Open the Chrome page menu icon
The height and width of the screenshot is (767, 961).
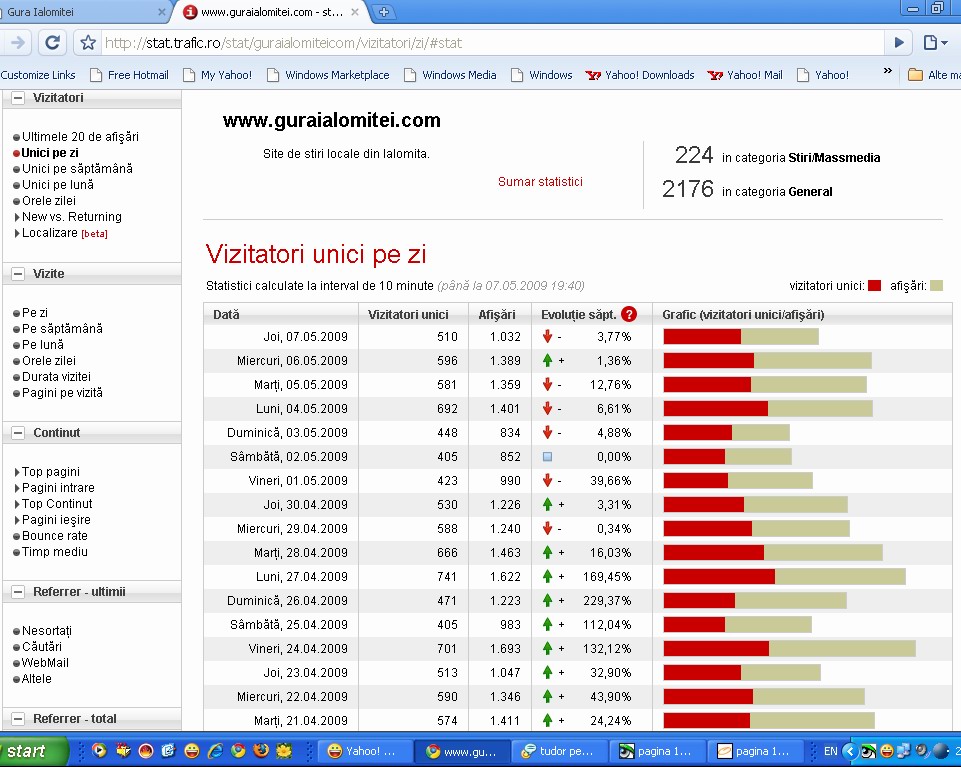(934, 43)
